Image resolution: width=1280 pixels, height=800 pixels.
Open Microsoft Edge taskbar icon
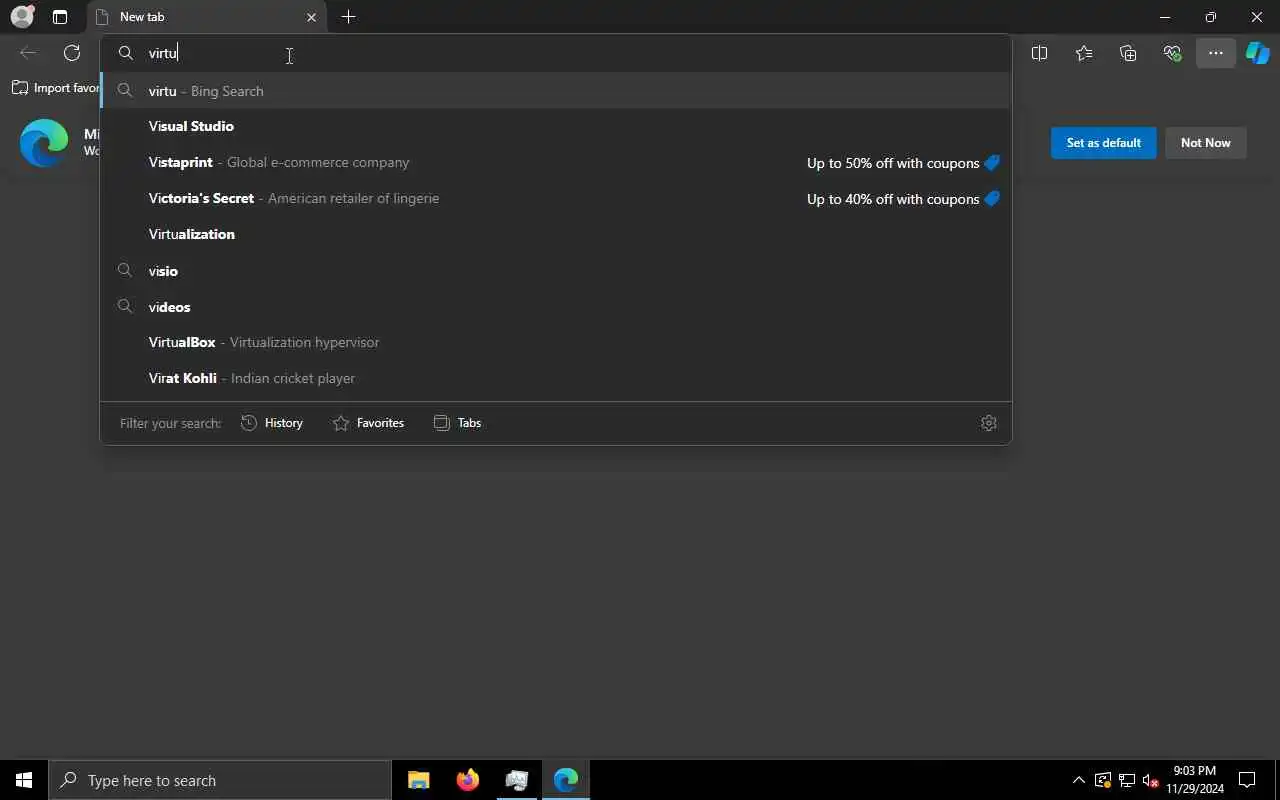click(x=566, y=780)
